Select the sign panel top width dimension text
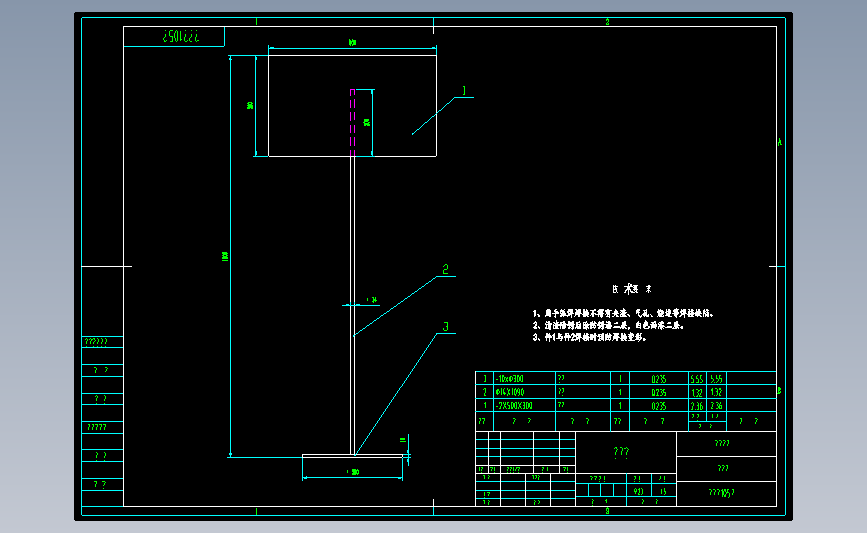 click(x=352, y=43)
